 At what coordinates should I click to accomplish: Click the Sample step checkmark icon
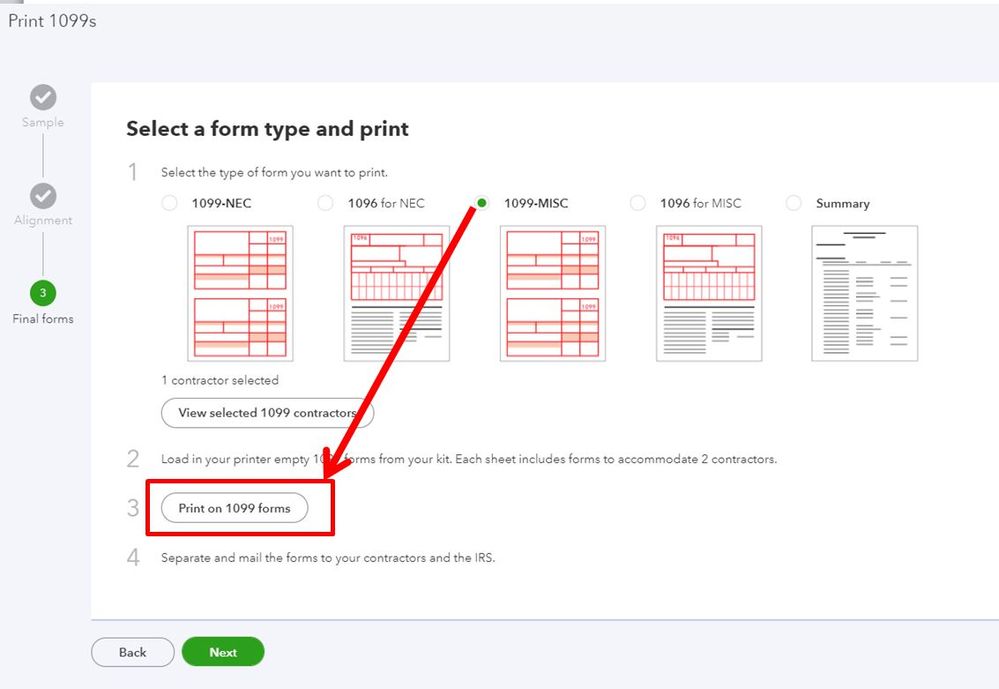coord(43,98)
